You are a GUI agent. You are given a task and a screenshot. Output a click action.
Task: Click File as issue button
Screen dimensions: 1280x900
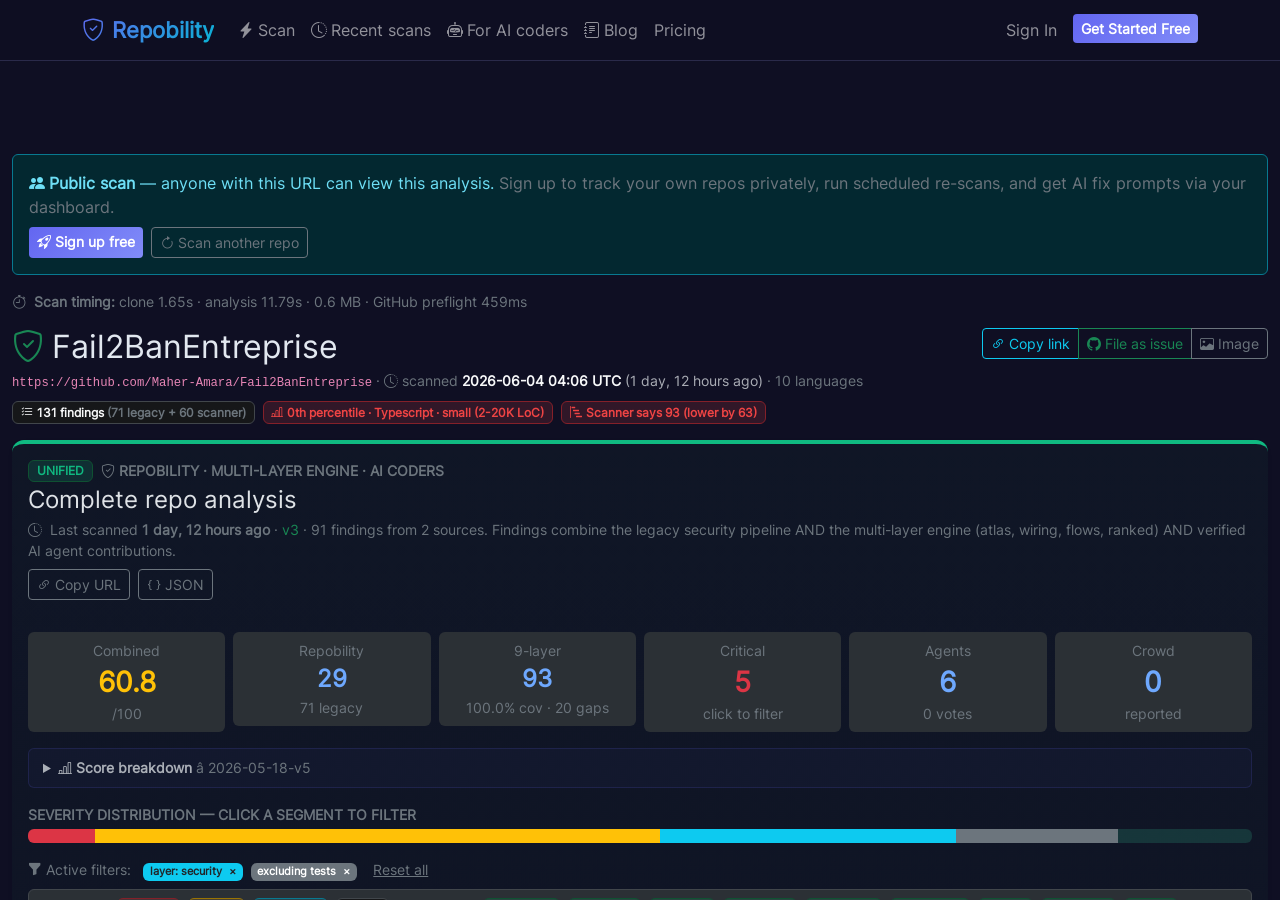1135,343
